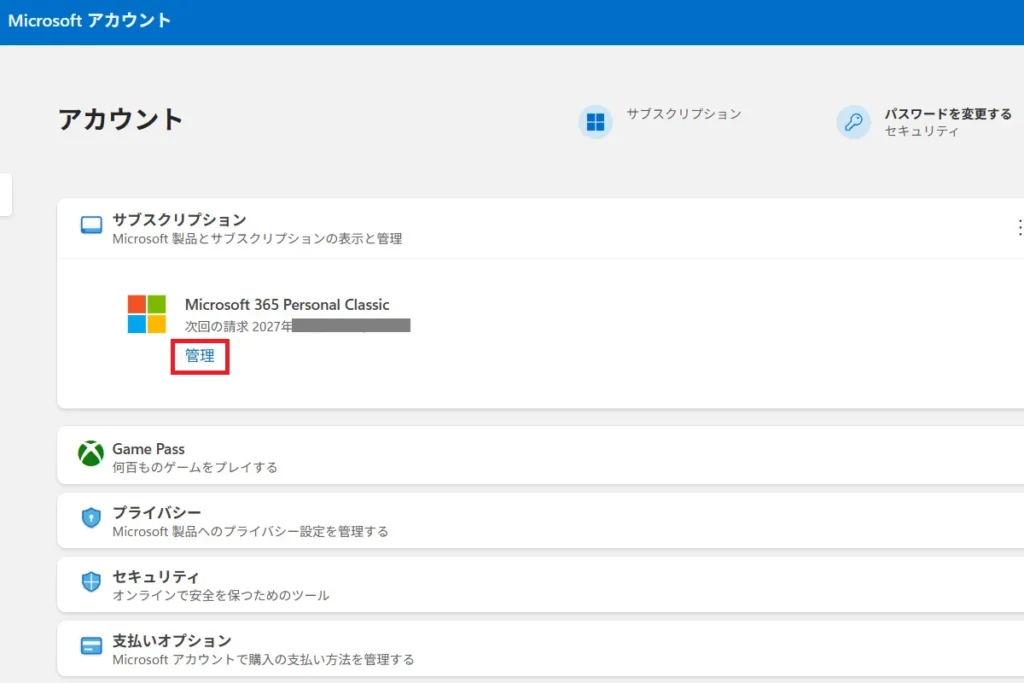This screenshot has width=1024, height=683.
Task: Expand the Game Pass card
Action: tap(541, 456)
